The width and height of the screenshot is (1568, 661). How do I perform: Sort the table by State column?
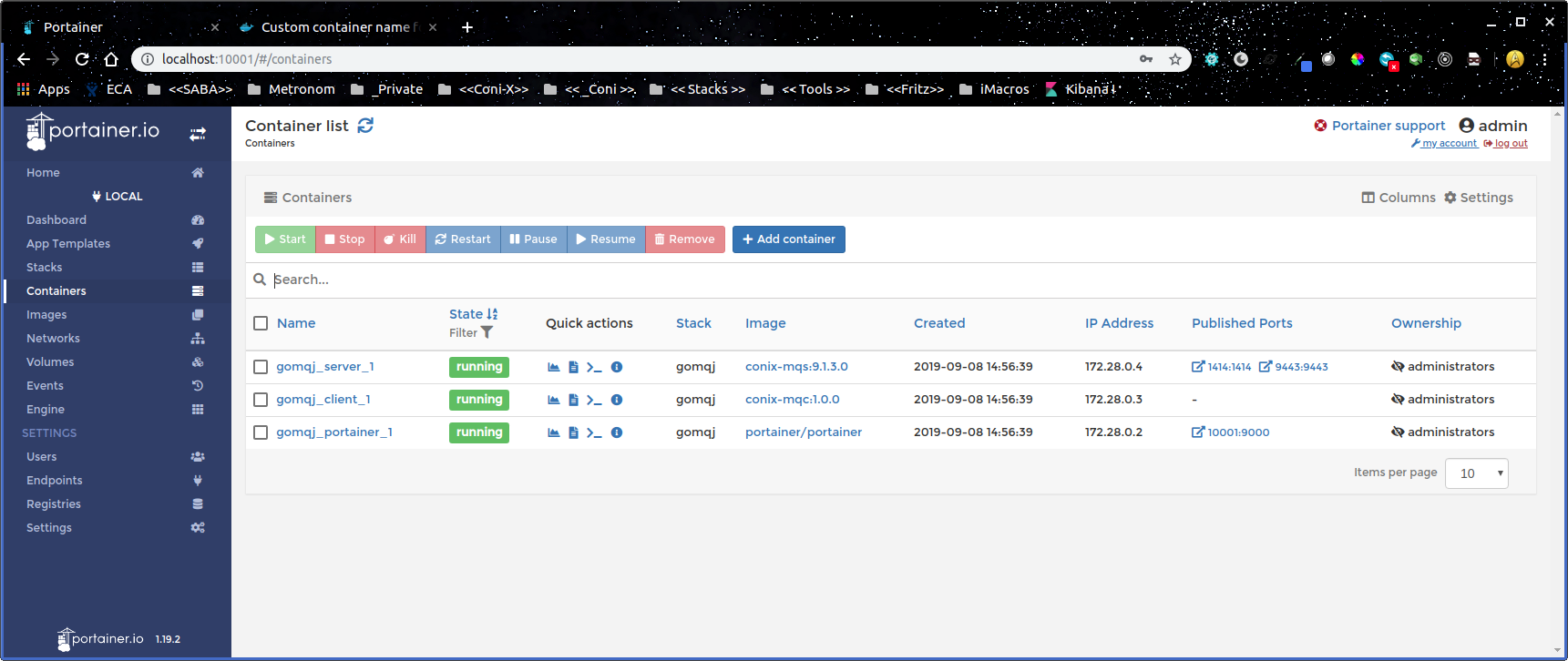coord(473,314)
